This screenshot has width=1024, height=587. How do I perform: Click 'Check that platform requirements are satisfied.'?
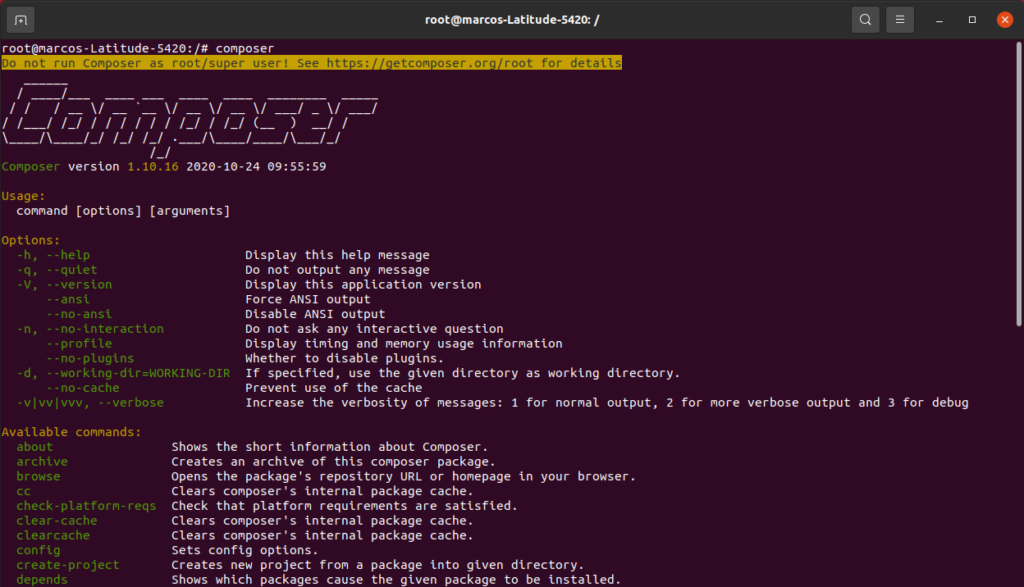(x=344, y=506)
